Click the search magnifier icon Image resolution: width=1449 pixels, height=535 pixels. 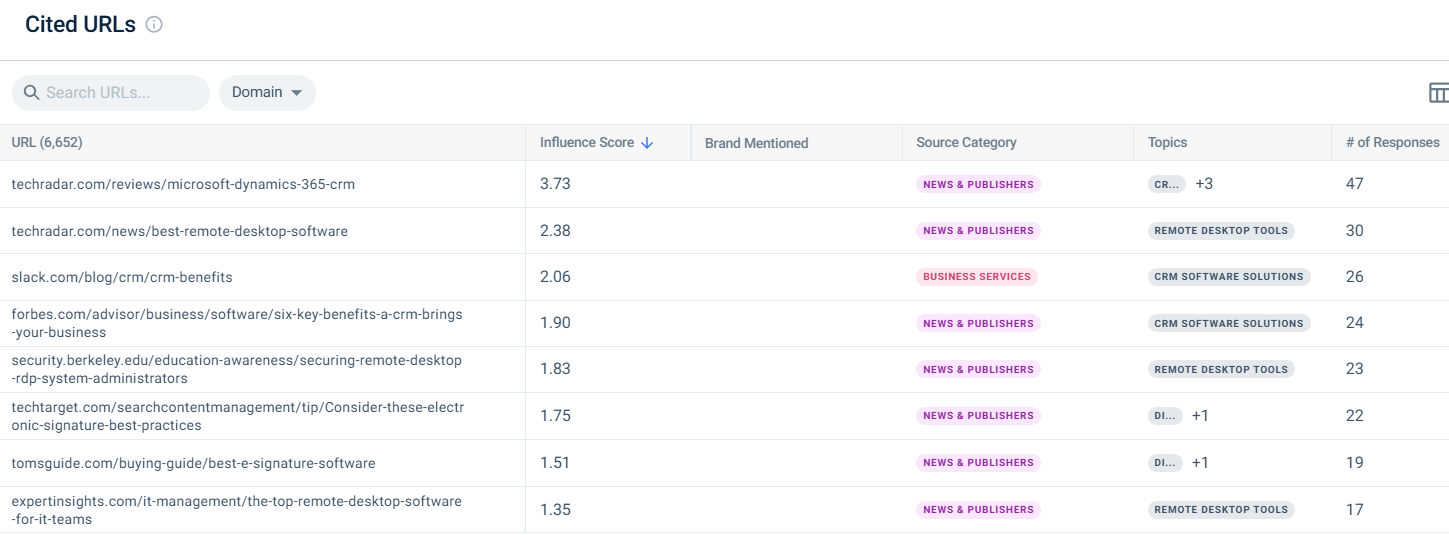pyautogui.click(x=31, y=92)
